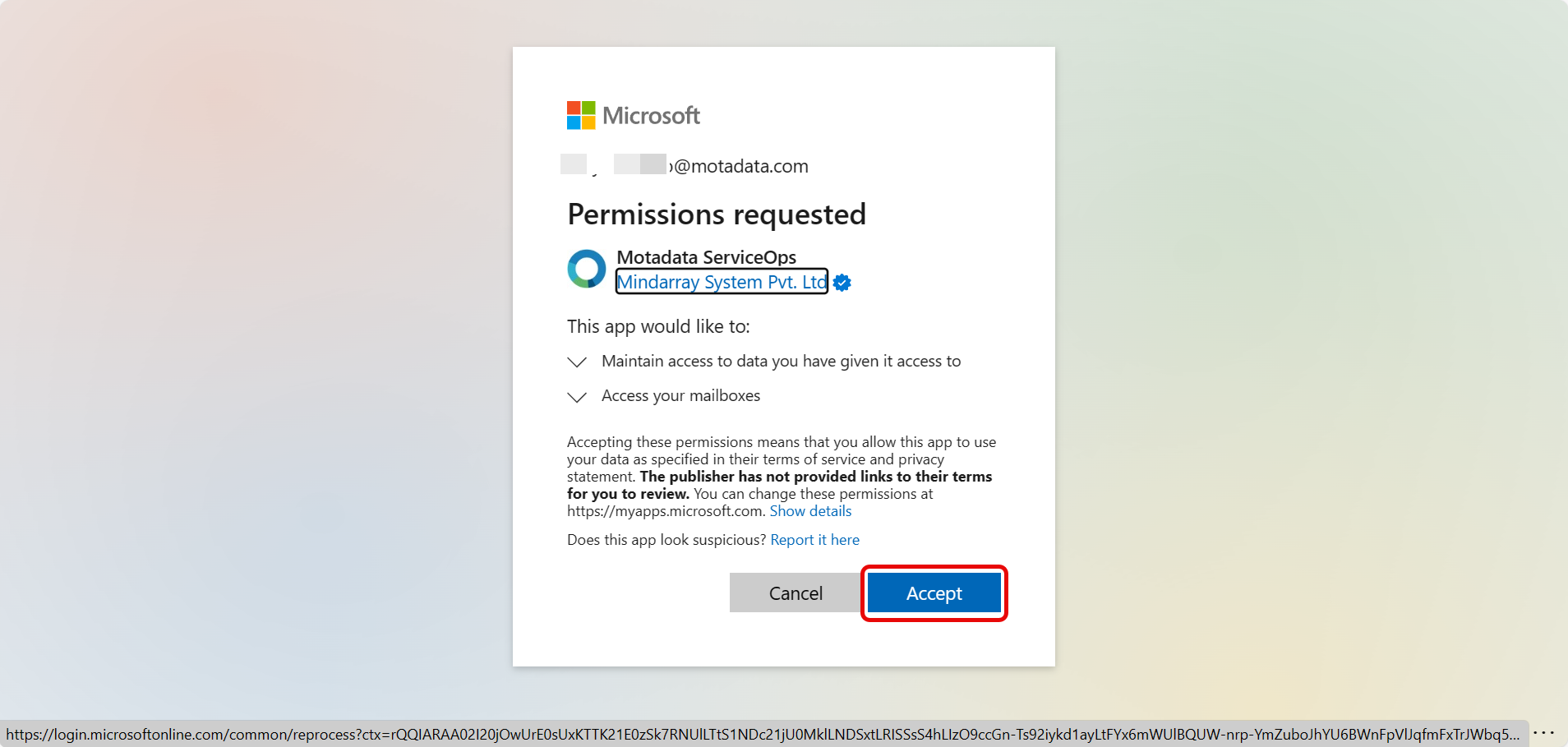Click the Microsoft wordmark text
Screen dimensions: 1568x747
click(651, 116)
